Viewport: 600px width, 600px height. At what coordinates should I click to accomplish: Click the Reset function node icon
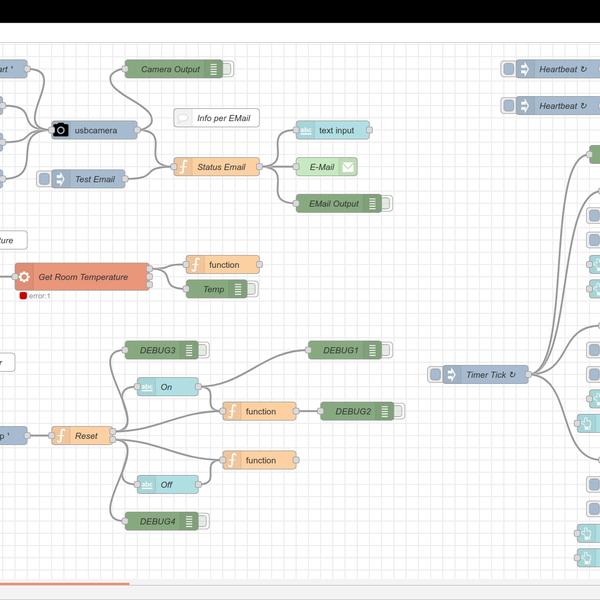click(x=61, y=436)
